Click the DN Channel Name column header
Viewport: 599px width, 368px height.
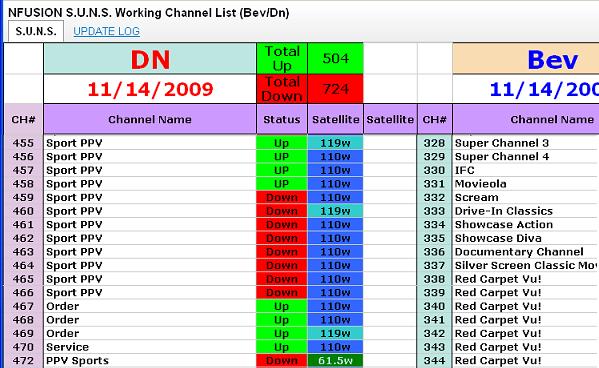coord(150,119)
